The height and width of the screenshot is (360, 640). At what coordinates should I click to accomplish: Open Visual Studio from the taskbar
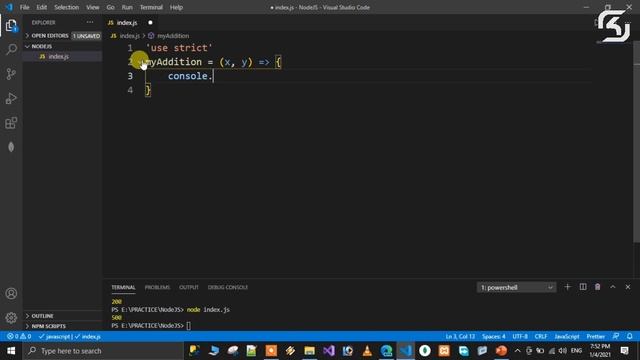pos(329,351)
